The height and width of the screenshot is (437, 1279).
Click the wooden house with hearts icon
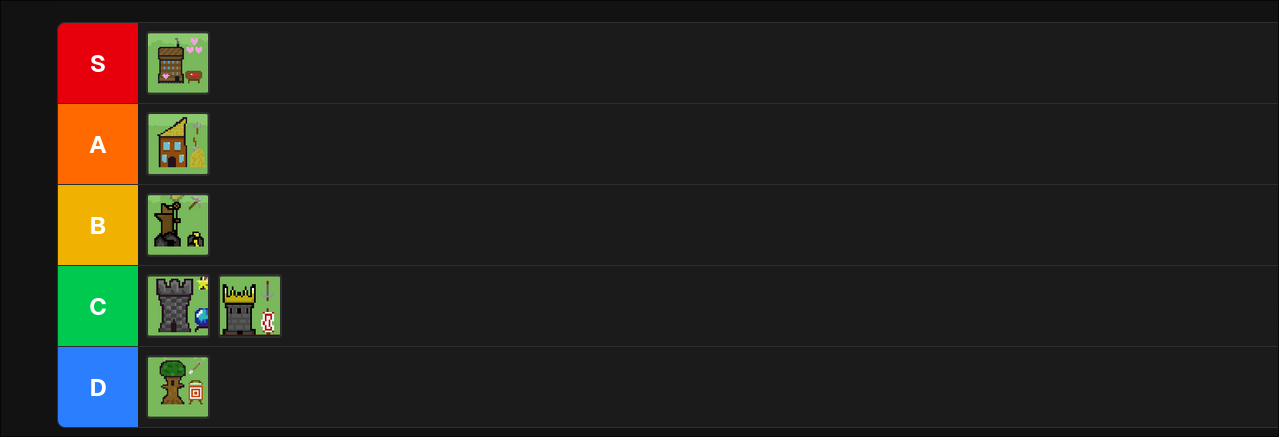pos(178,63)
